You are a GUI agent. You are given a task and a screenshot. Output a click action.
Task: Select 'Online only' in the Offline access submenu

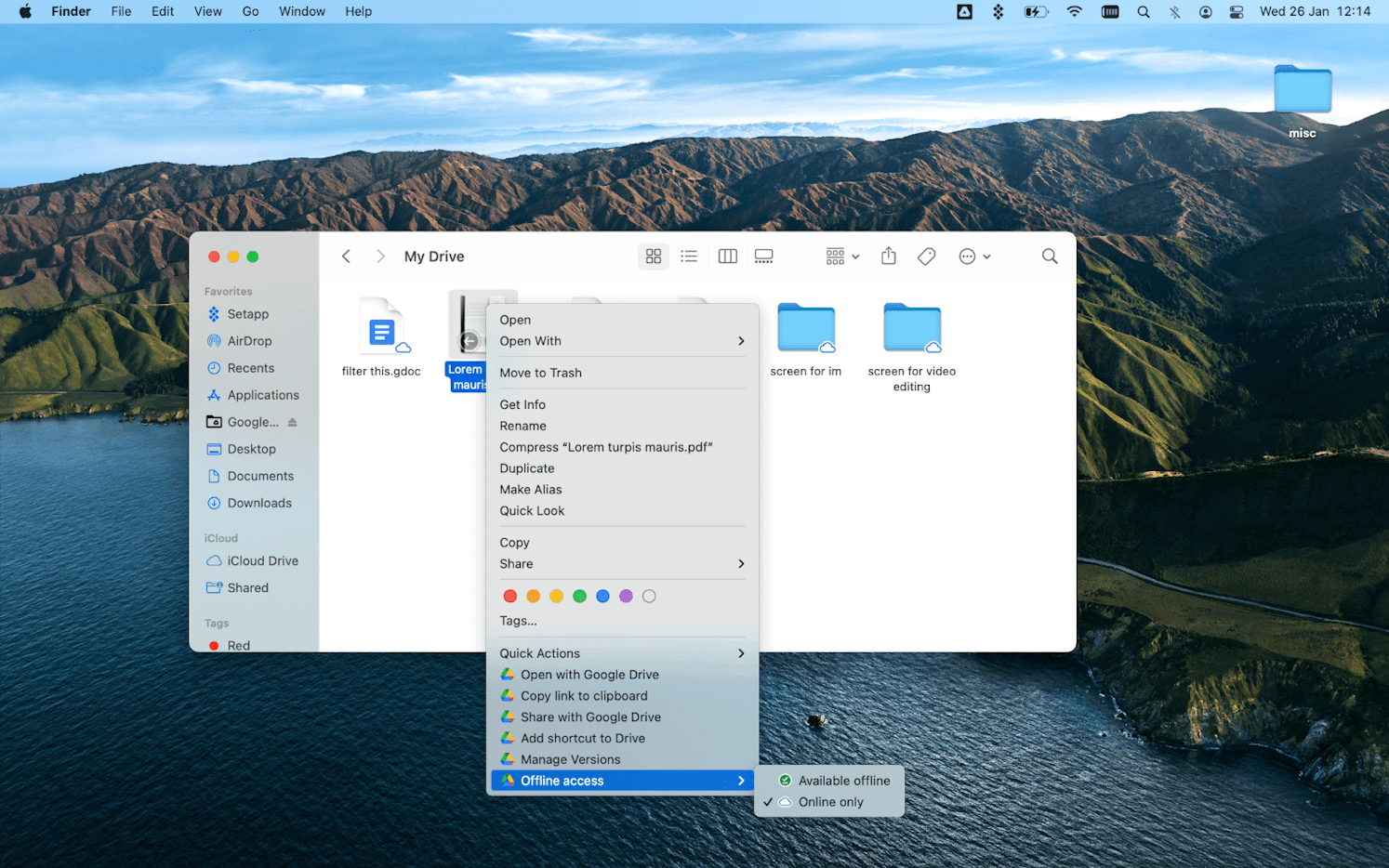pos(830,801)
